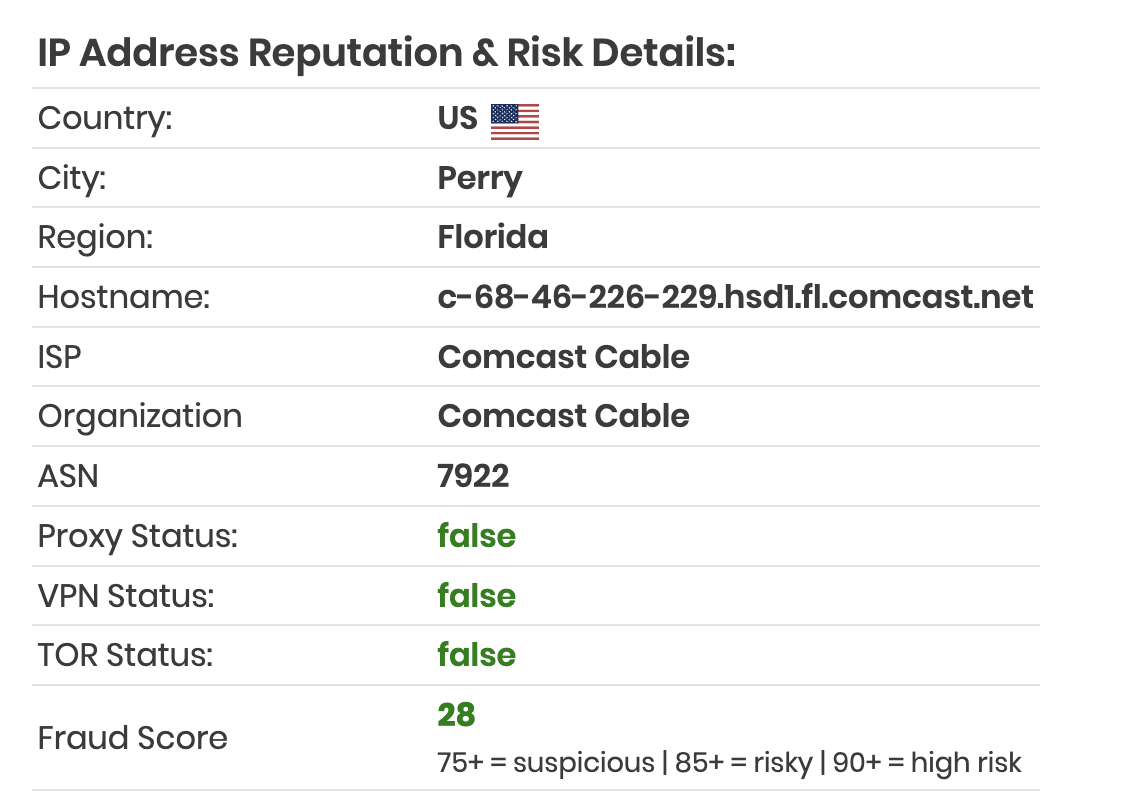Click the IP Address Reputation heading
This screenshot has height=796, width=1132.
386,53
